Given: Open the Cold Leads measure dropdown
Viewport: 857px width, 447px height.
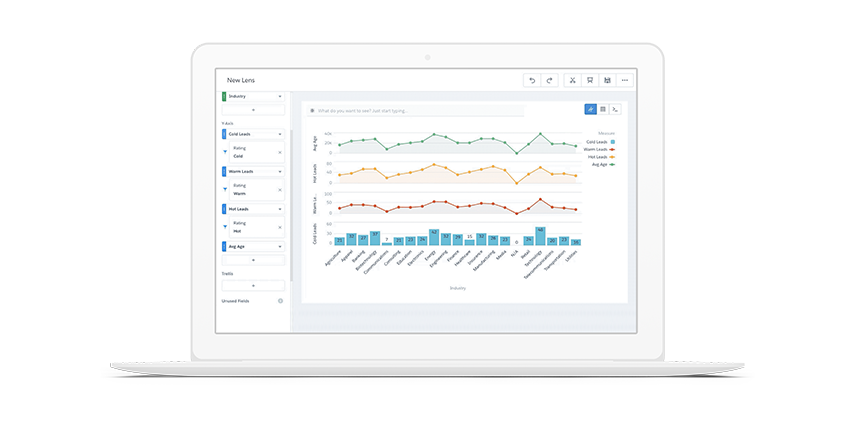Looking at the screenshot, I should (x=280, y=134).
